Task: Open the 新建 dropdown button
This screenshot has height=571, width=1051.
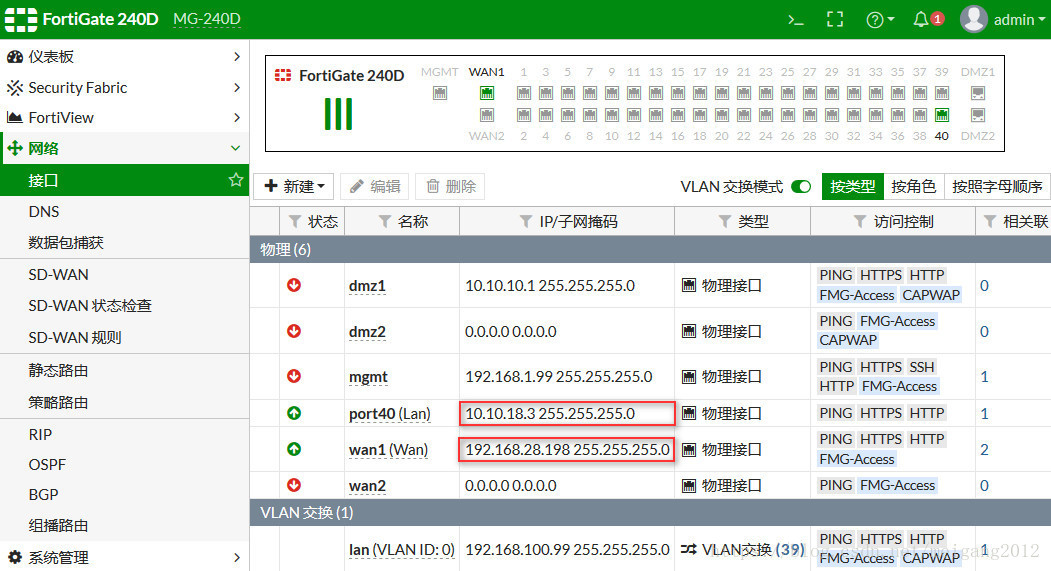Action: [294, 186]
